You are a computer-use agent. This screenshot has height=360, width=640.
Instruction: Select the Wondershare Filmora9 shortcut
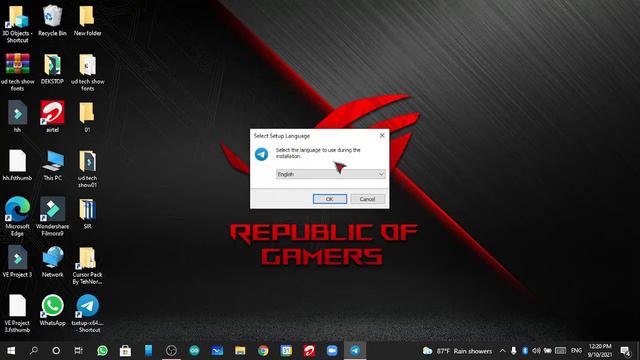(52, 216)
